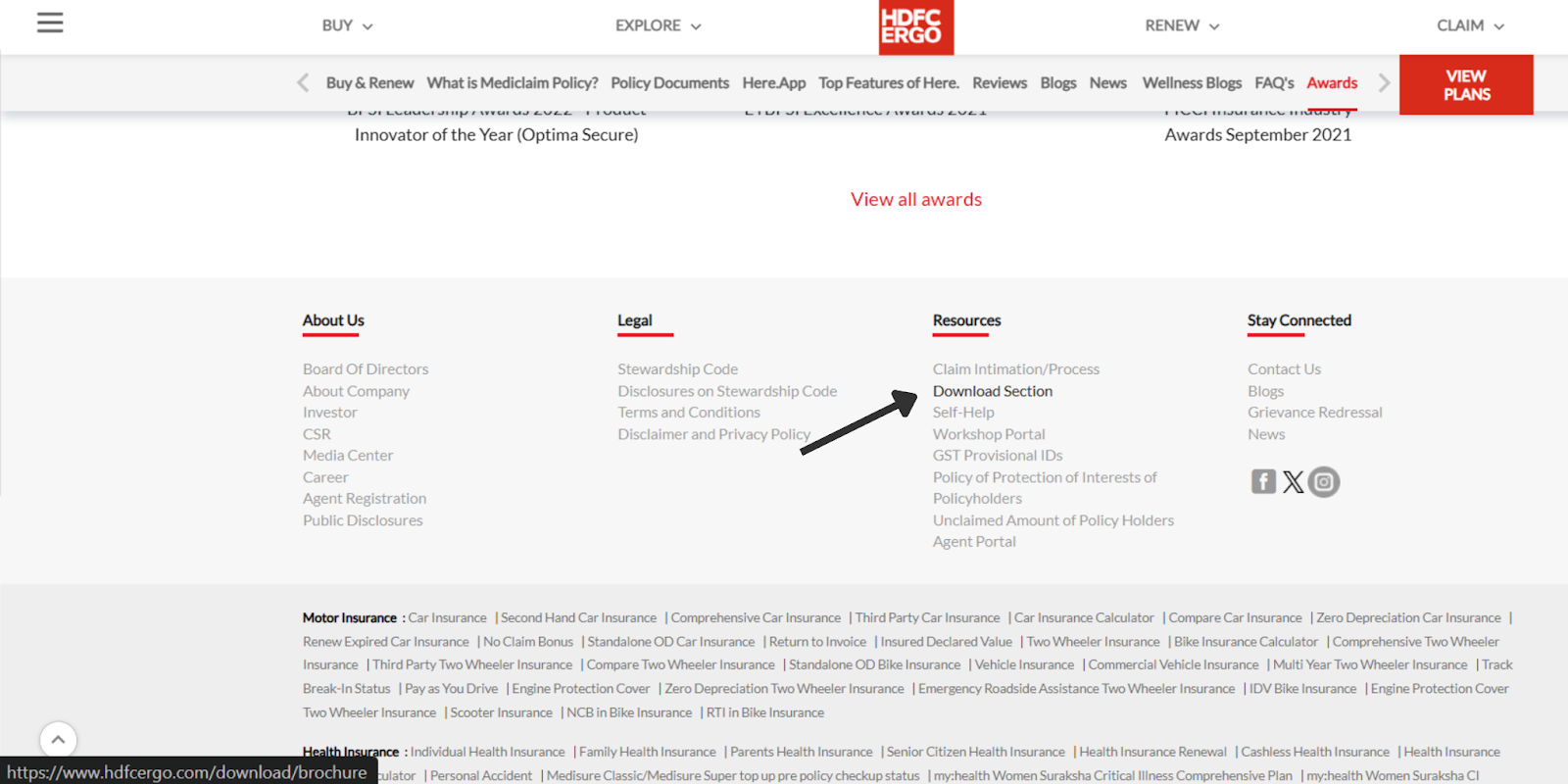Open Board Of Directors footer link
This screenshot has height=784, width=1568.
366,369
